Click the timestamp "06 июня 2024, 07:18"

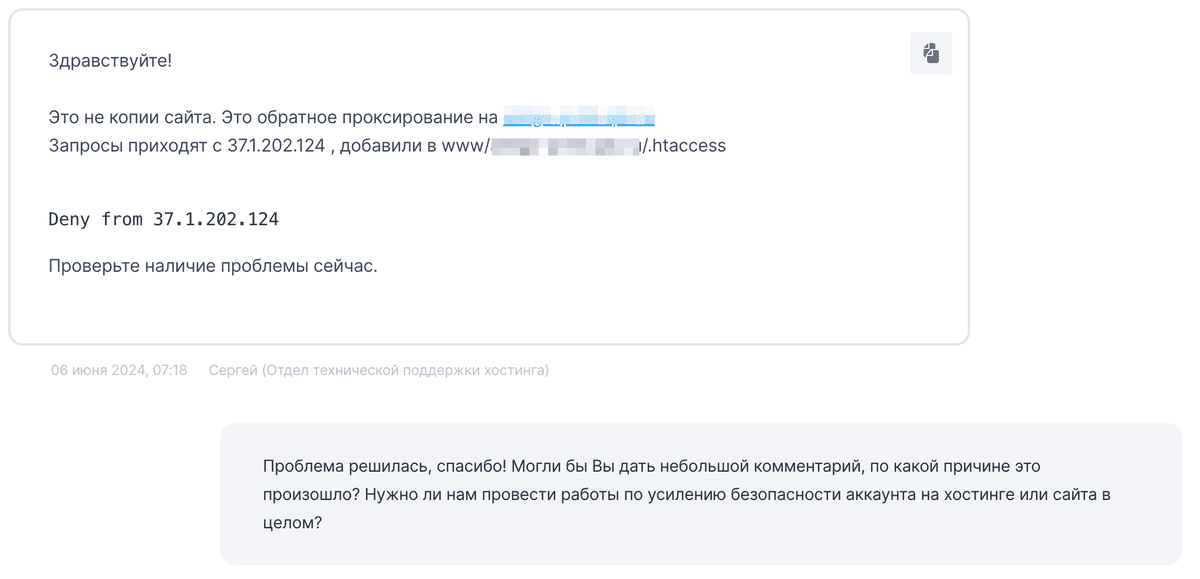119,371
